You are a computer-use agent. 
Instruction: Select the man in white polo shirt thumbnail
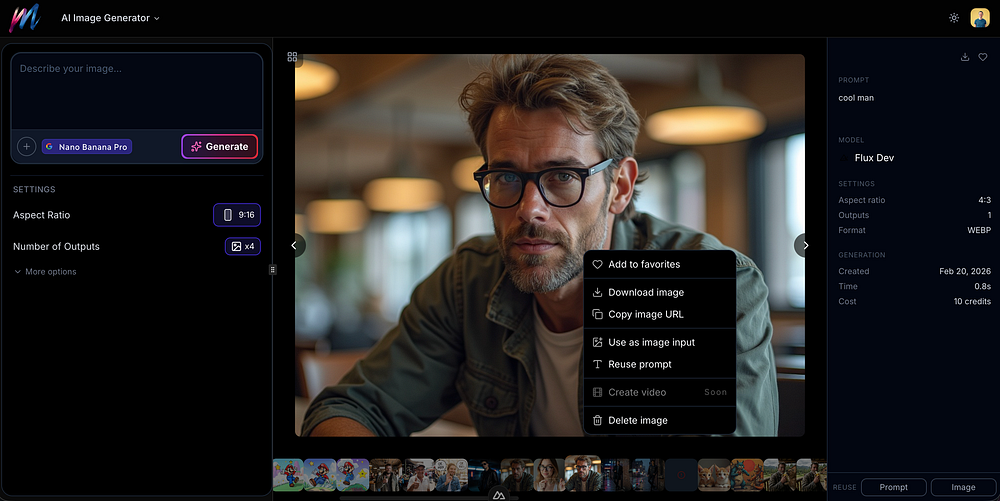point(418,475)
